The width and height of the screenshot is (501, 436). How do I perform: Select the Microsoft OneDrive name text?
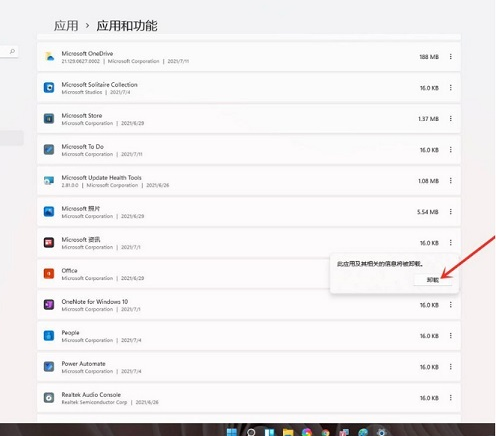pos(87,53)
